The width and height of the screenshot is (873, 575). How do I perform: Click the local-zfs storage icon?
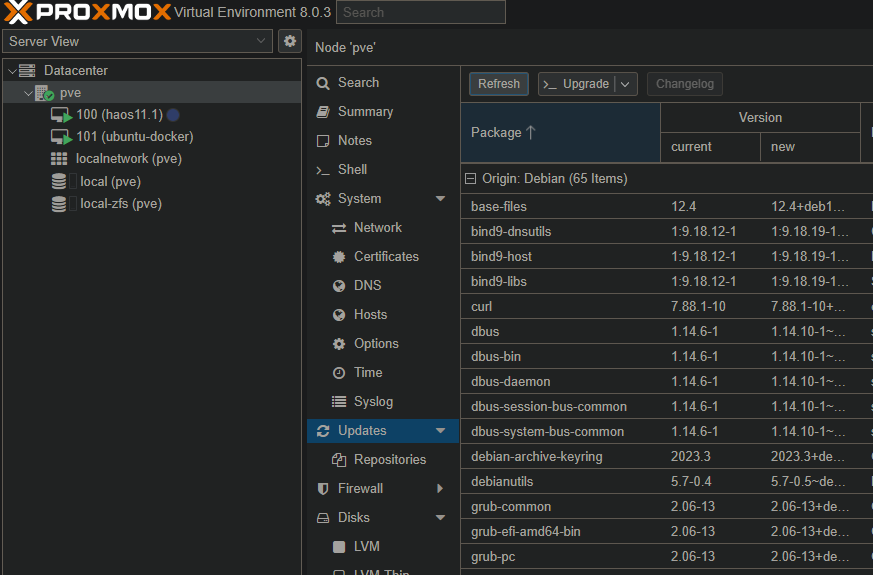point(59,204)
